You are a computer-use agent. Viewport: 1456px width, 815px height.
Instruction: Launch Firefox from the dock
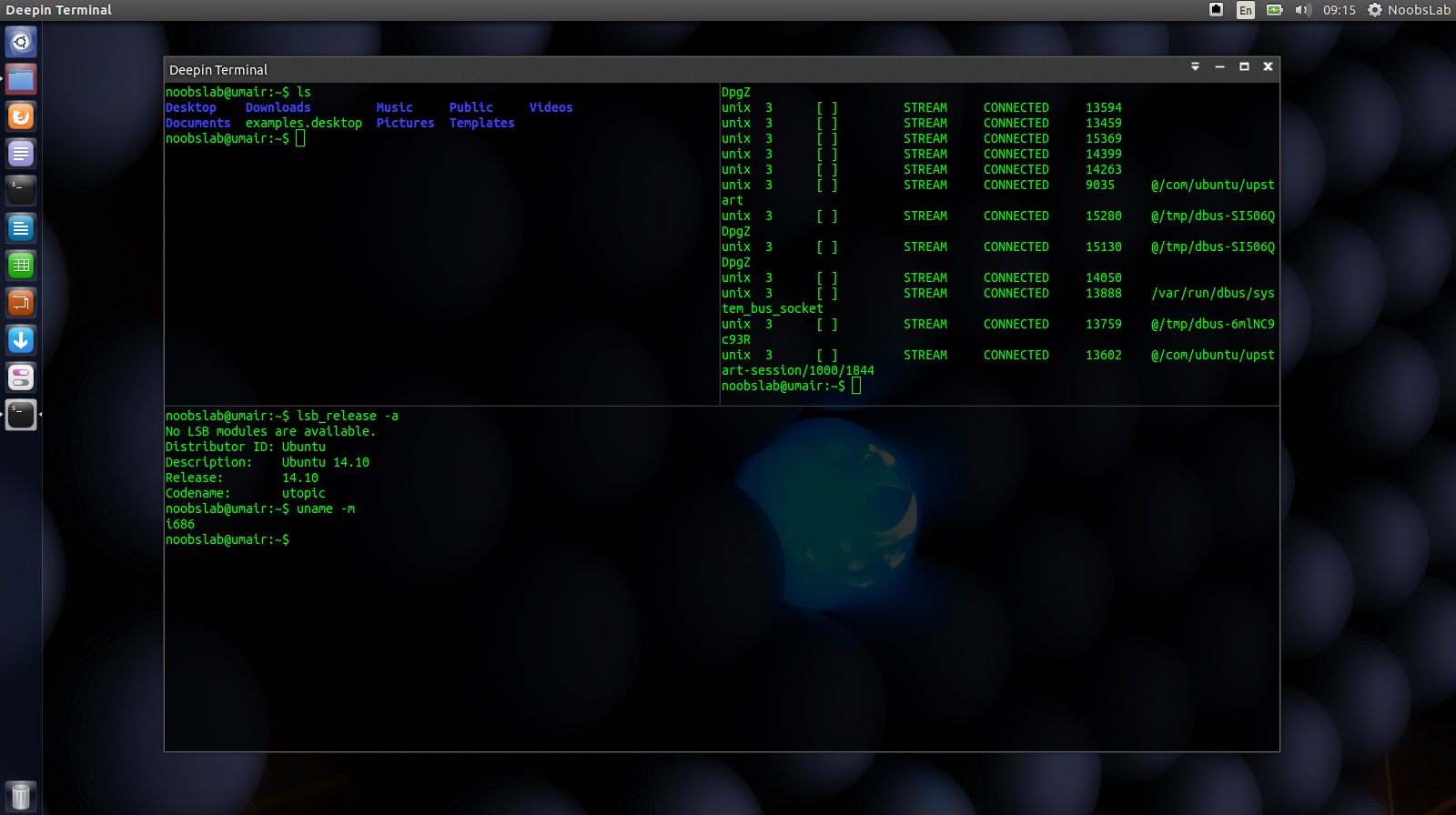point(21,116)
